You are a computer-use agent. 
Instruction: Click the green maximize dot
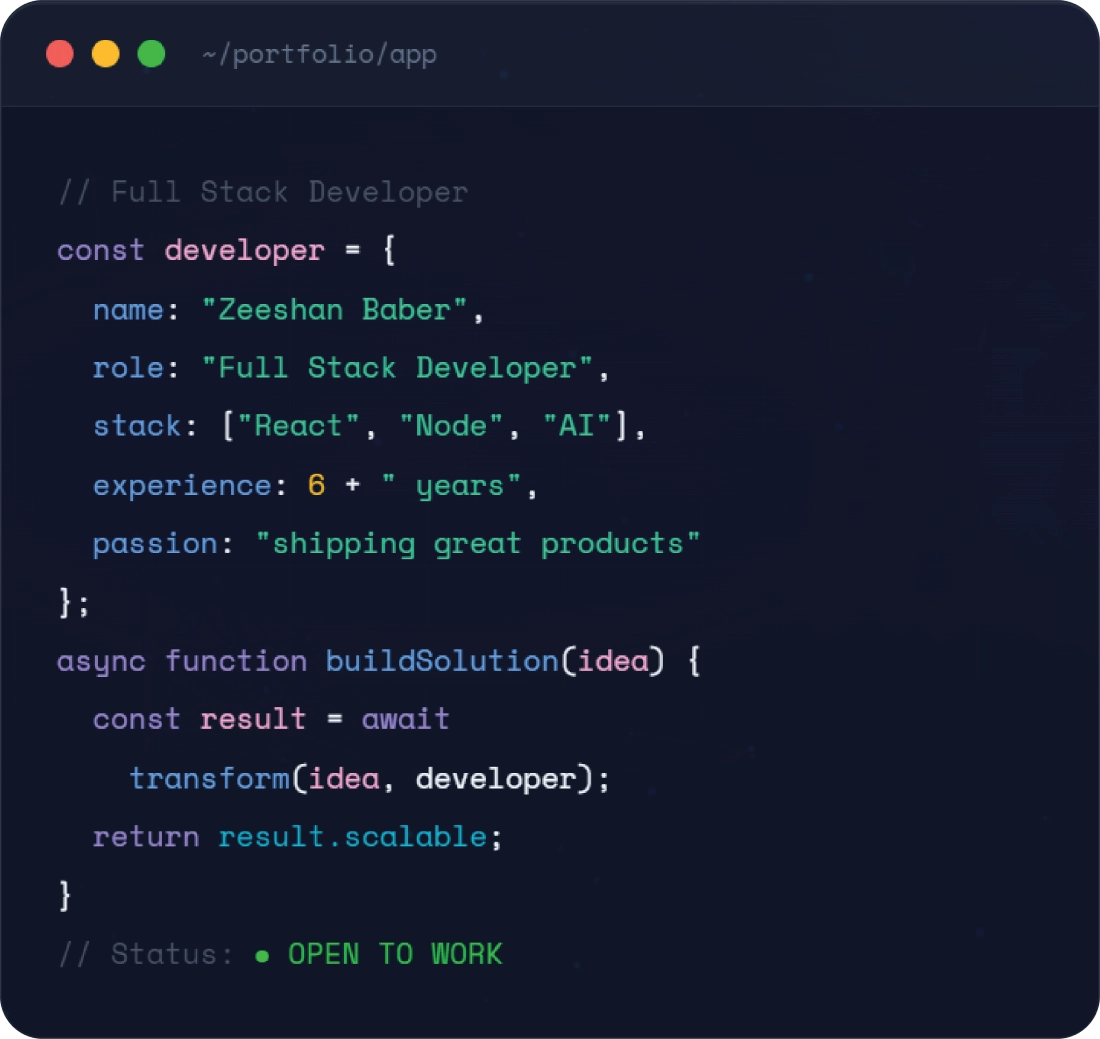(152, 54)
